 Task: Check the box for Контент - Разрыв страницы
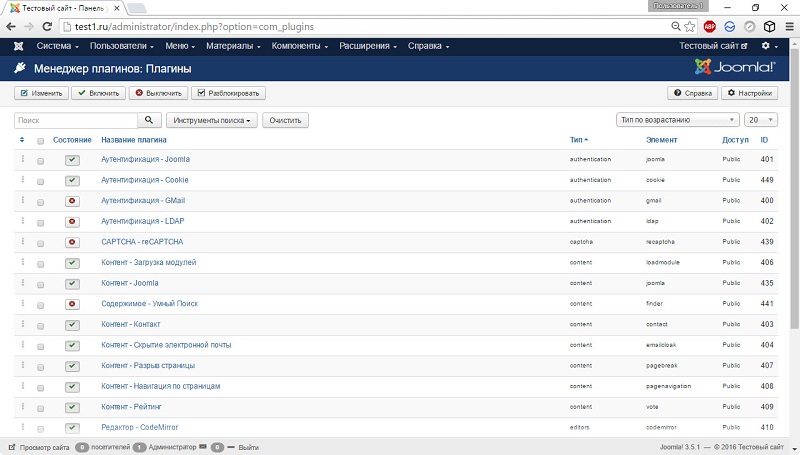tap(40, 367)
